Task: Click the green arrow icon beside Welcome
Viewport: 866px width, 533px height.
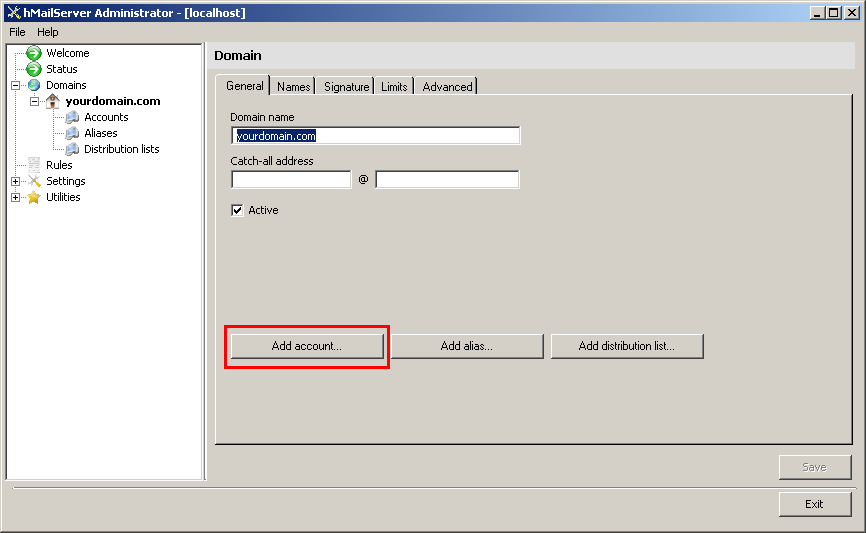Action: (34, 53)
